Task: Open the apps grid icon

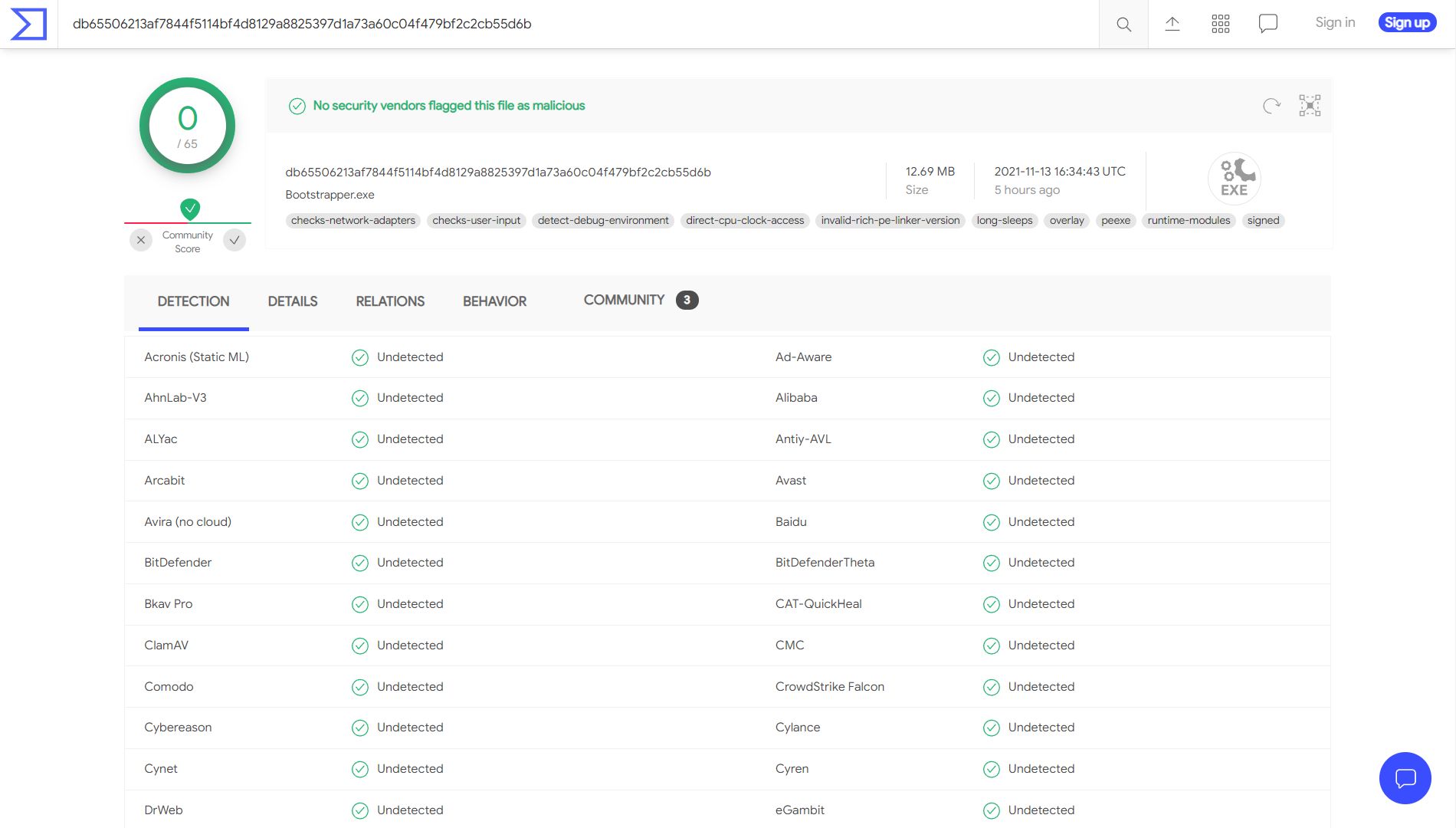Action: tap(1221, 24)
